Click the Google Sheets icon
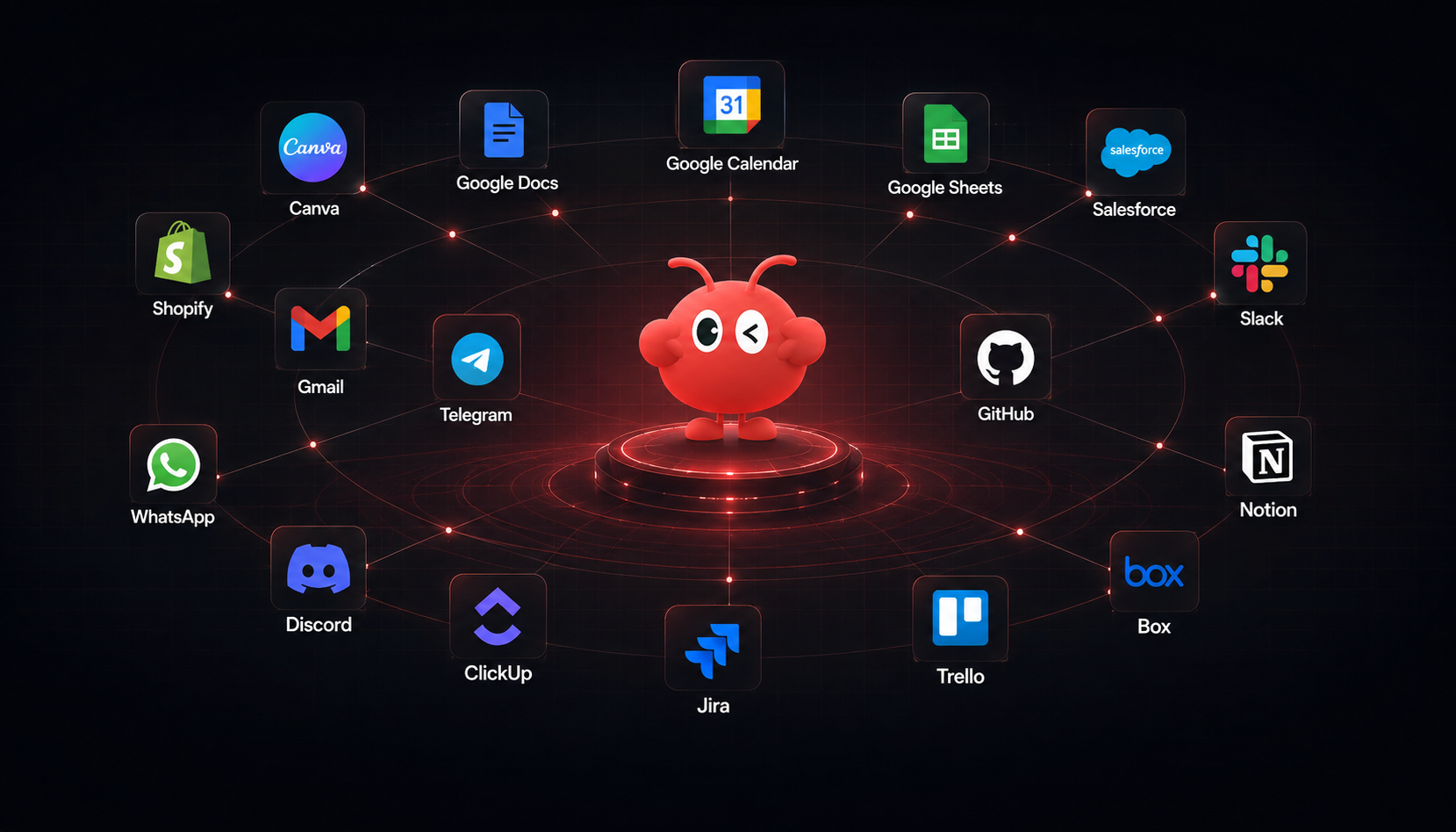The width and height of the screenshot is (1456, 832). click(x=945, y=133)
